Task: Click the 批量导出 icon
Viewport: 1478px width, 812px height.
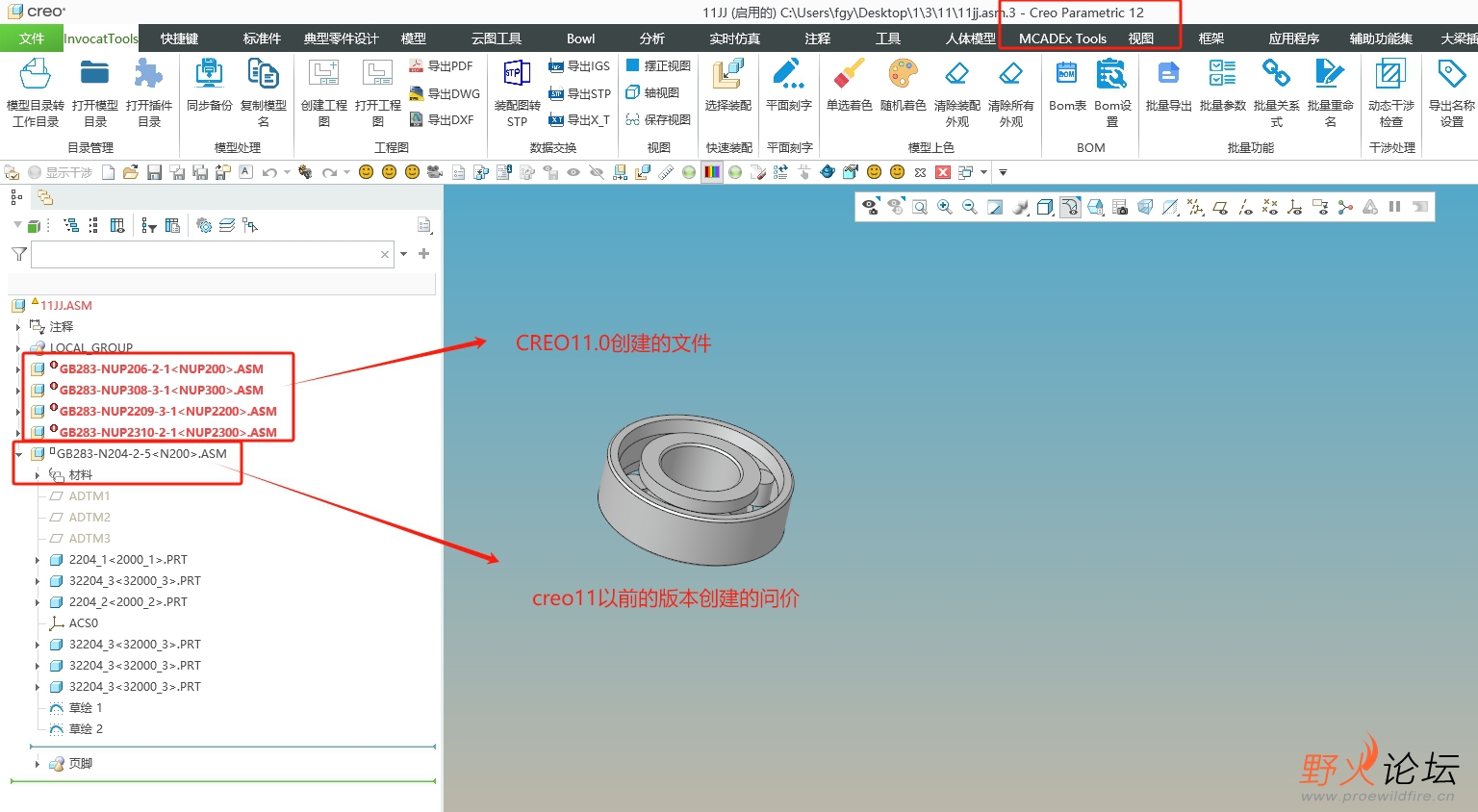Action: tap(1168, 74)
